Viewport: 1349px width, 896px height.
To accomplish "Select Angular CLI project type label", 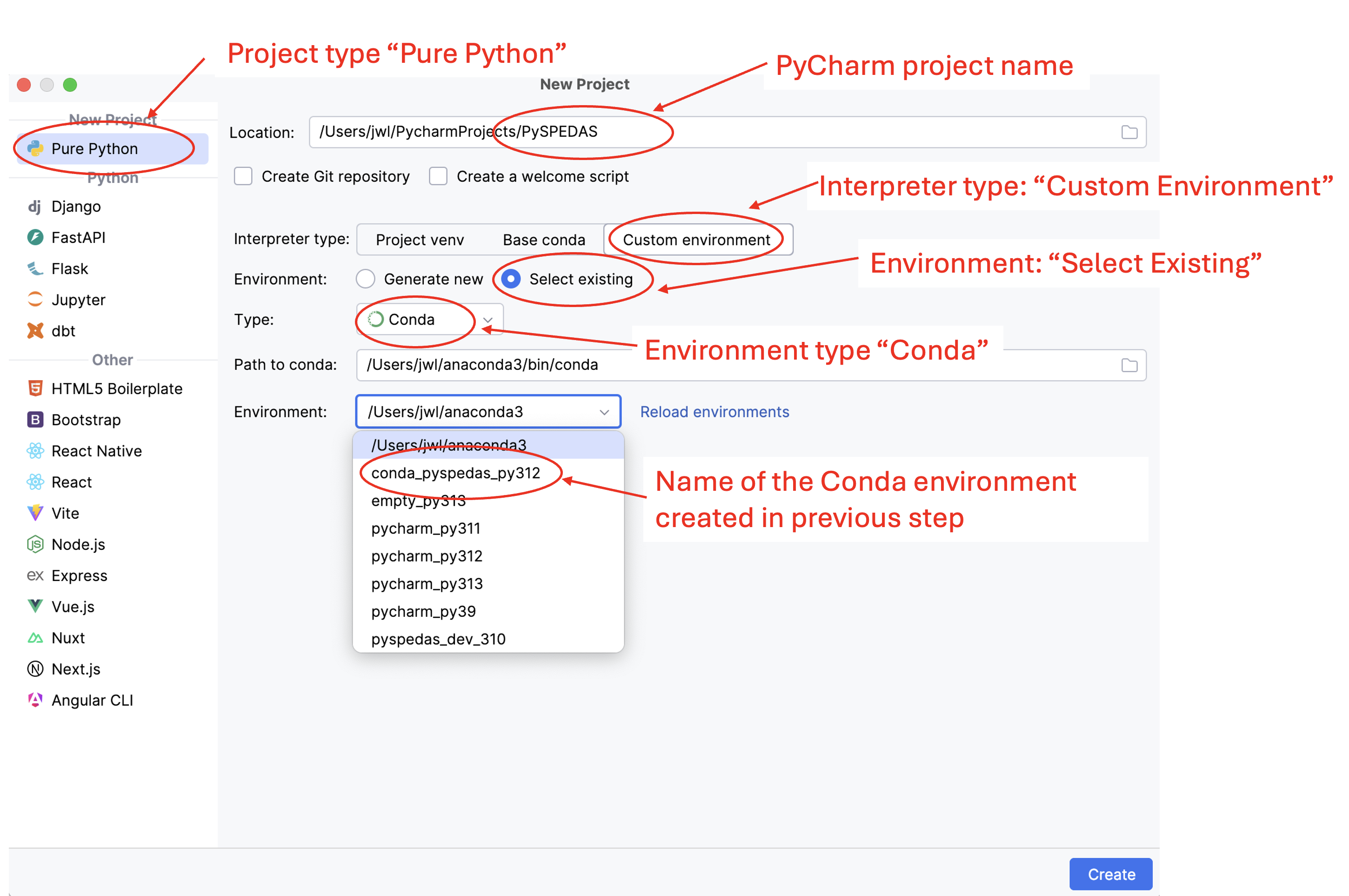I will 92,700.
